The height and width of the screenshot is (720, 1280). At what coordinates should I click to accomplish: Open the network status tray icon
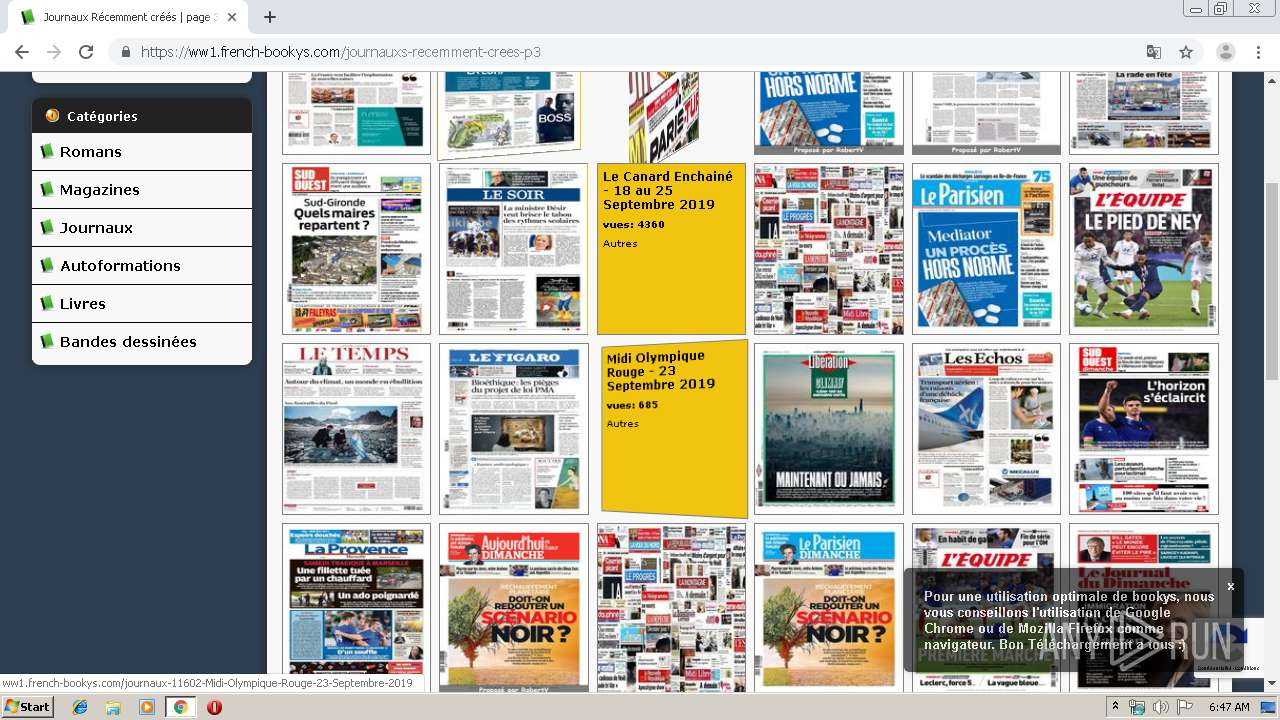point(1137,707)
